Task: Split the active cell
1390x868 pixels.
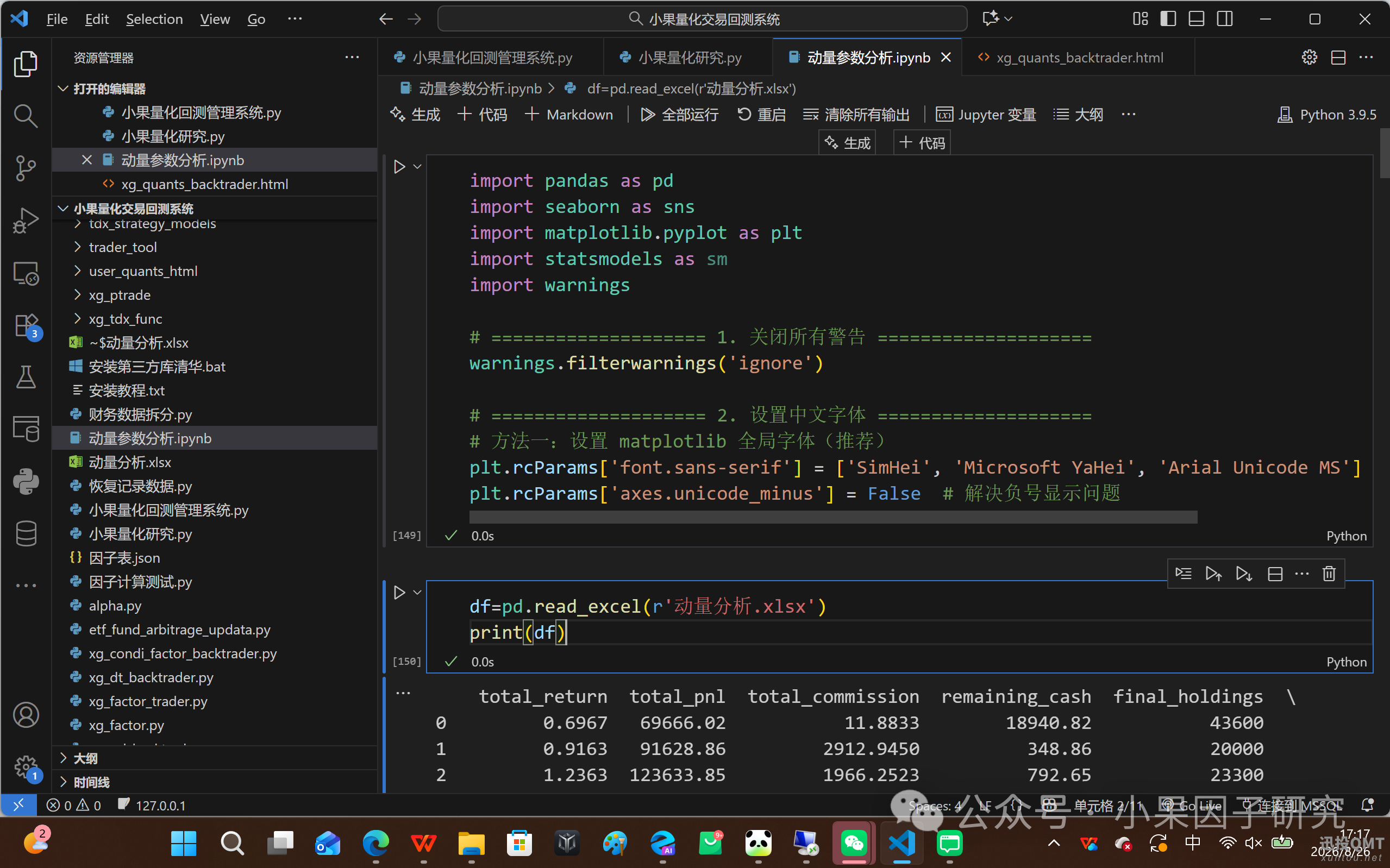Action: 1275,574
